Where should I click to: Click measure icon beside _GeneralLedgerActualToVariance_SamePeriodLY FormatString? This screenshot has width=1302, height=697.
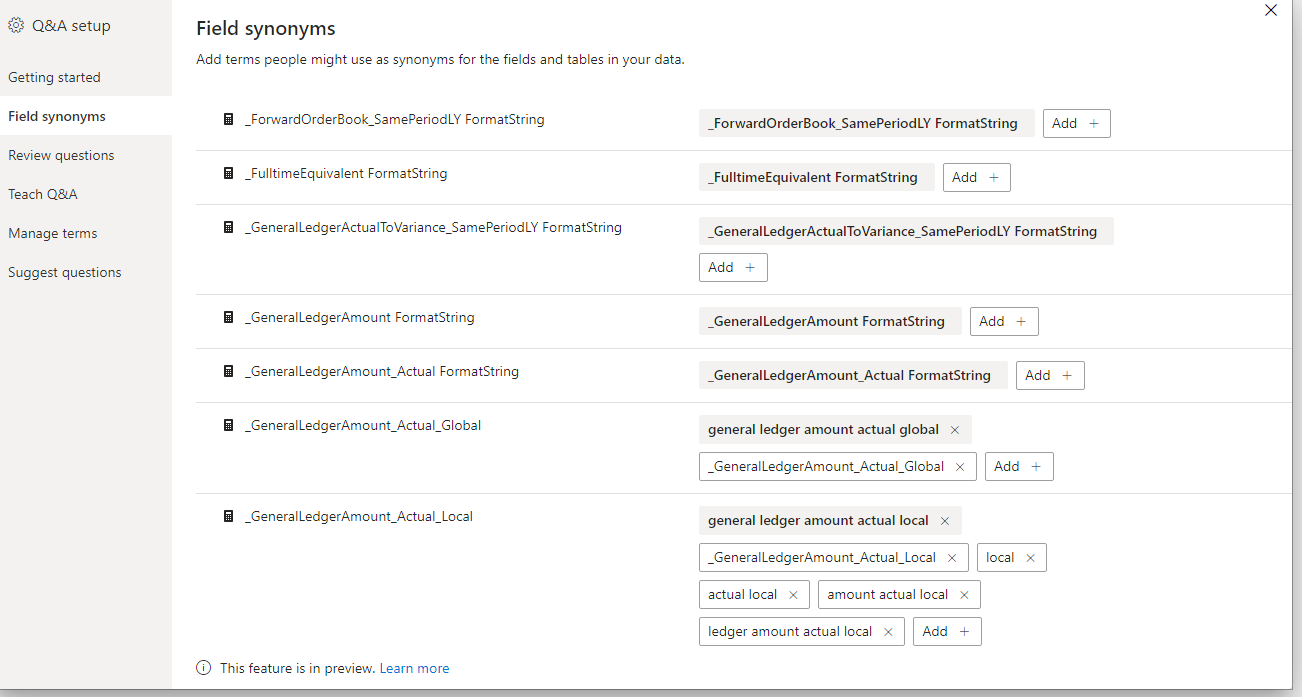(x=228, y=227)
